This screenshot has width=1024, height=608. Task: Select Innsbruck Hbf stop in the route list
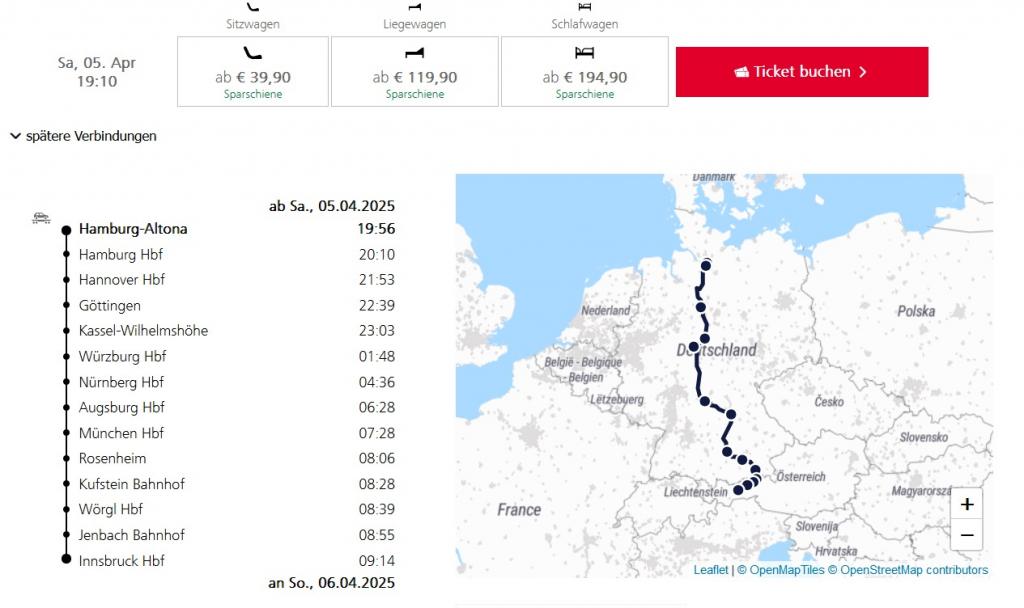pos(121,560)
